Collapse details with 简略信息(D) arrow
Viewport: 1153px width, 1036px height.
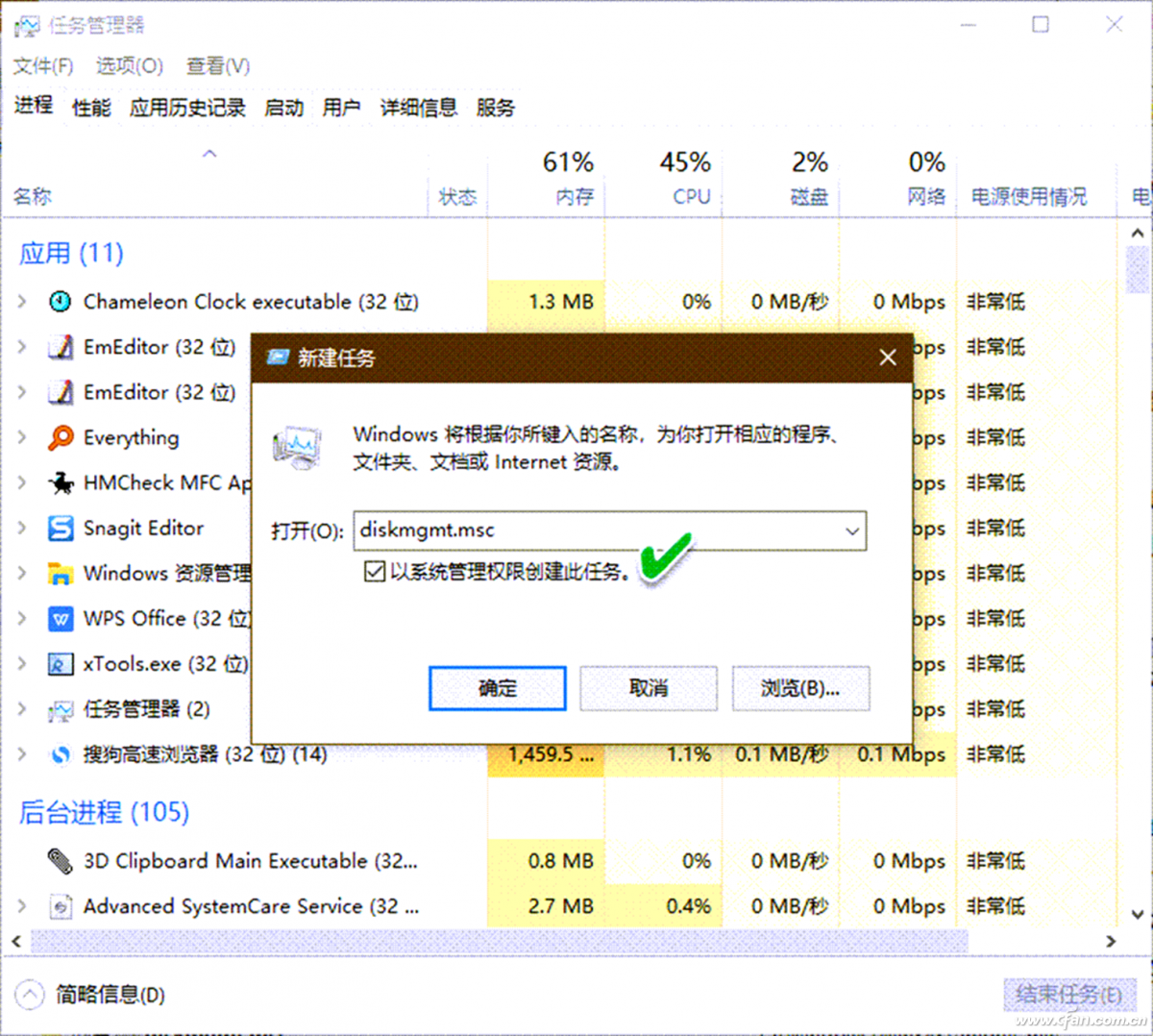[x=30, y=994]
